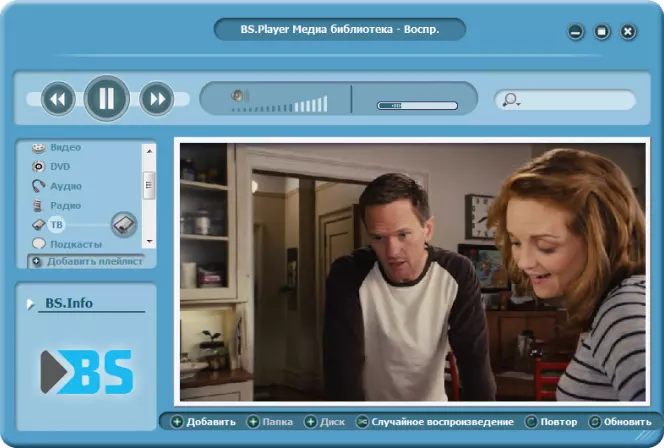
Task: Open the Видео library section
Action: (65, 147)
